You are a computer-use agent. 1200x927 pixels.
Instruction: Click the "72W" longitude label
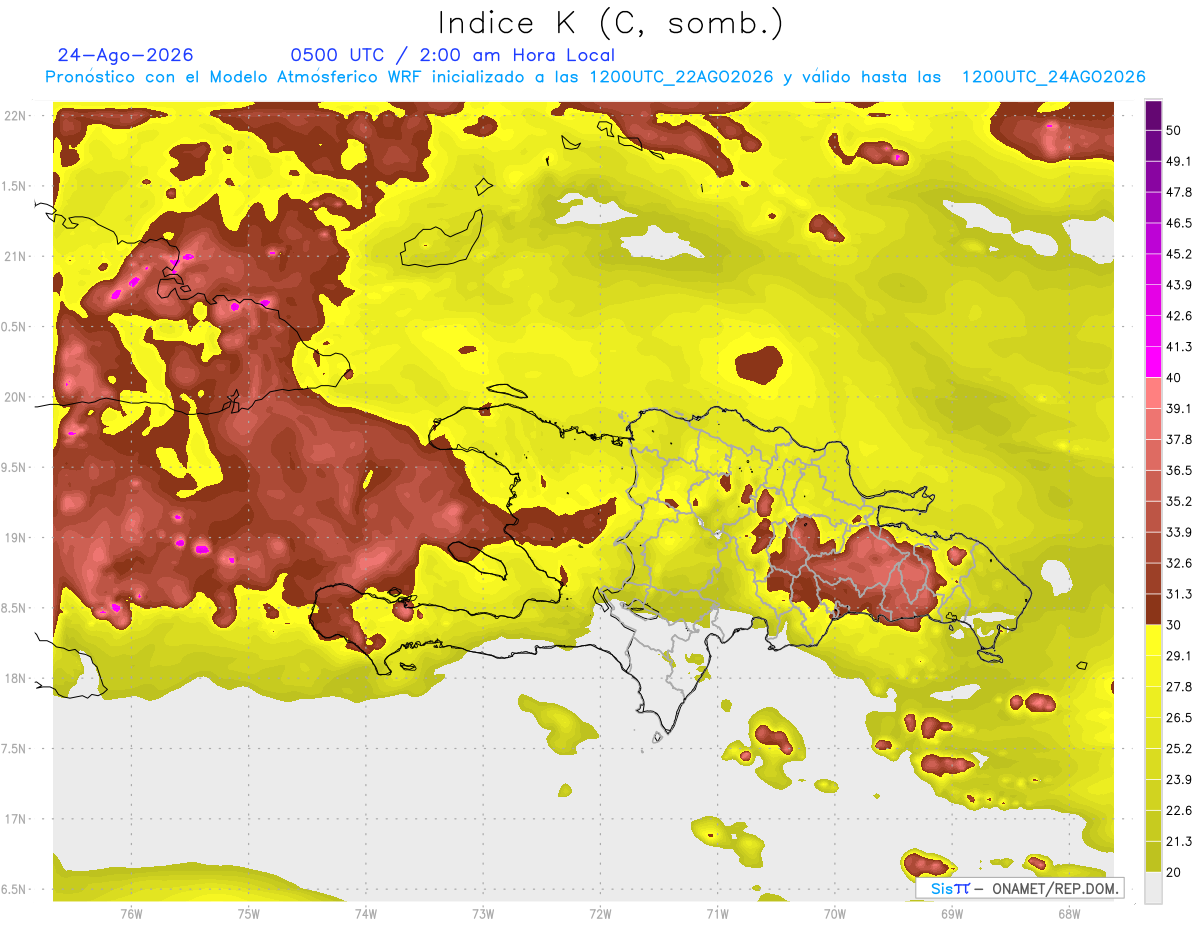[x=601, y=914]
